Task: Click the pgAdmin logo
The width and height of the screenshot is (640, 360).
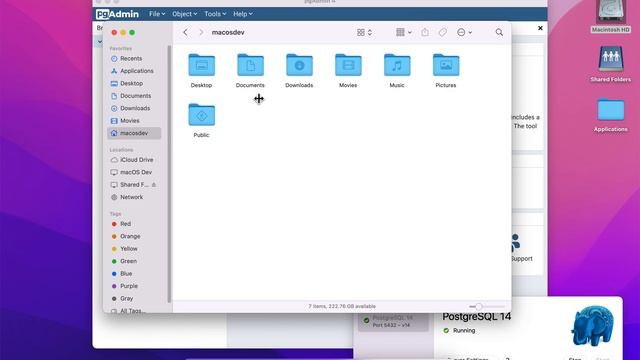Action: pos(117,14)
